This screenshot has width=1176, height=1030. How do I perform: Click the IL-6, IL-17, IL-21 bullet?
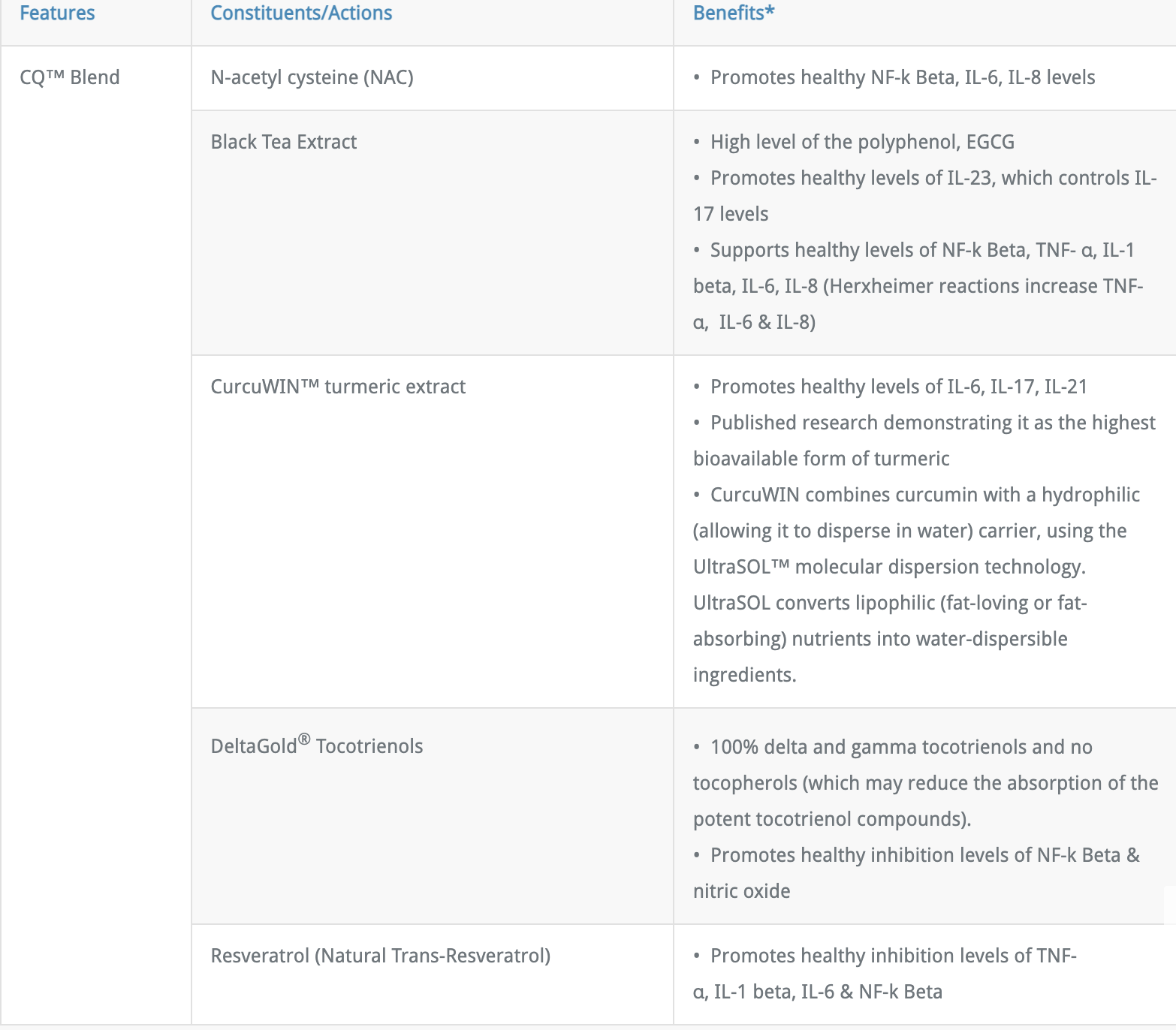click(890, 387)
